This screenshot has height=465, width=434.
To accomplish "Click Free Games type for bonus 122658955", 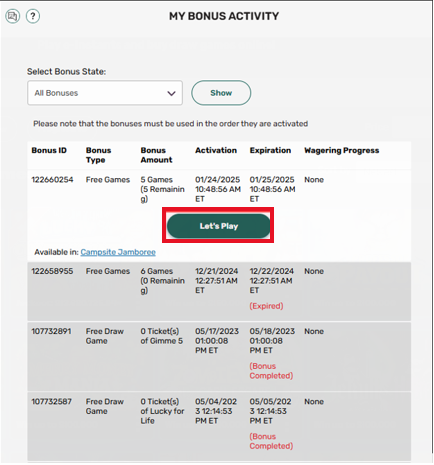I will (x=108, y=271).
